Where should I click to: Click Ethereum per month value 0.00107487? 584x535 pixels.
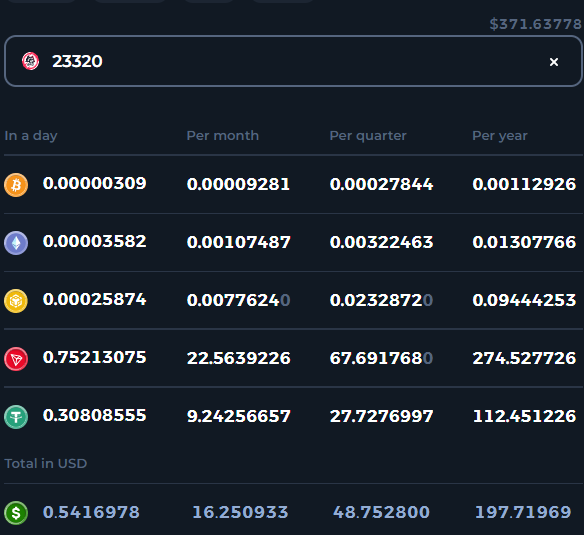click(238, 242)
